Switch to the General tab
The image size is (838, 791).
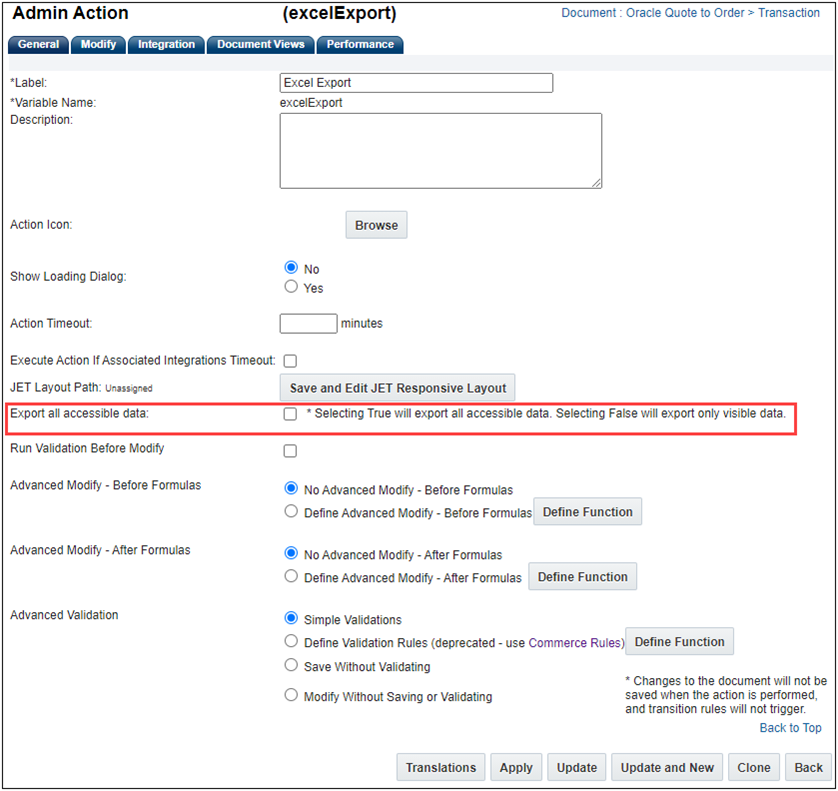pyautogui.click(x=38, y=44)
